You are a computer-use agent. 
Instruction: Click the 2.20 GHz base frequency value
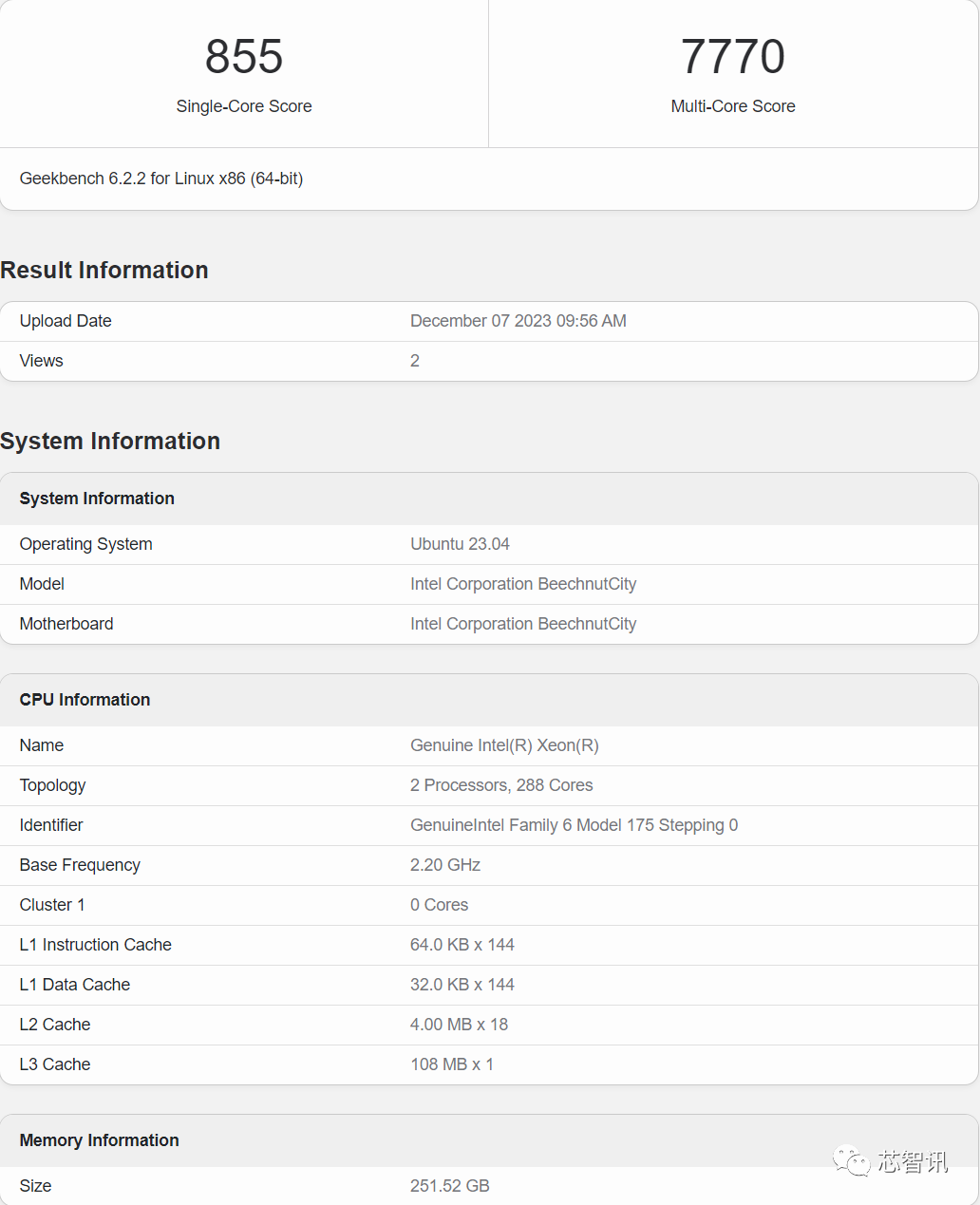445,865
